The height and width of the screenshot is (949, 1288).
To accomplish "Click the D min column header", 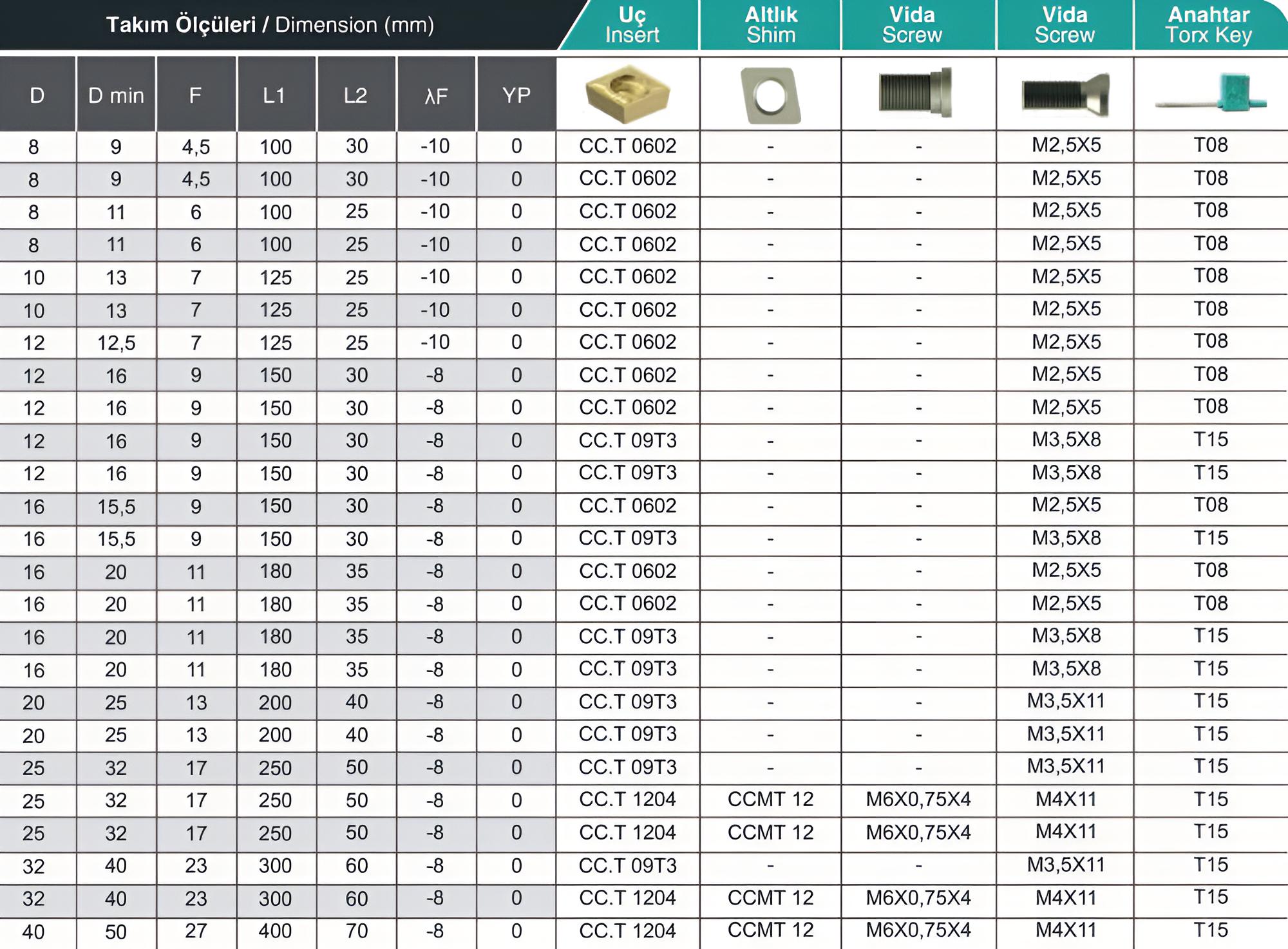I will 116,95.
